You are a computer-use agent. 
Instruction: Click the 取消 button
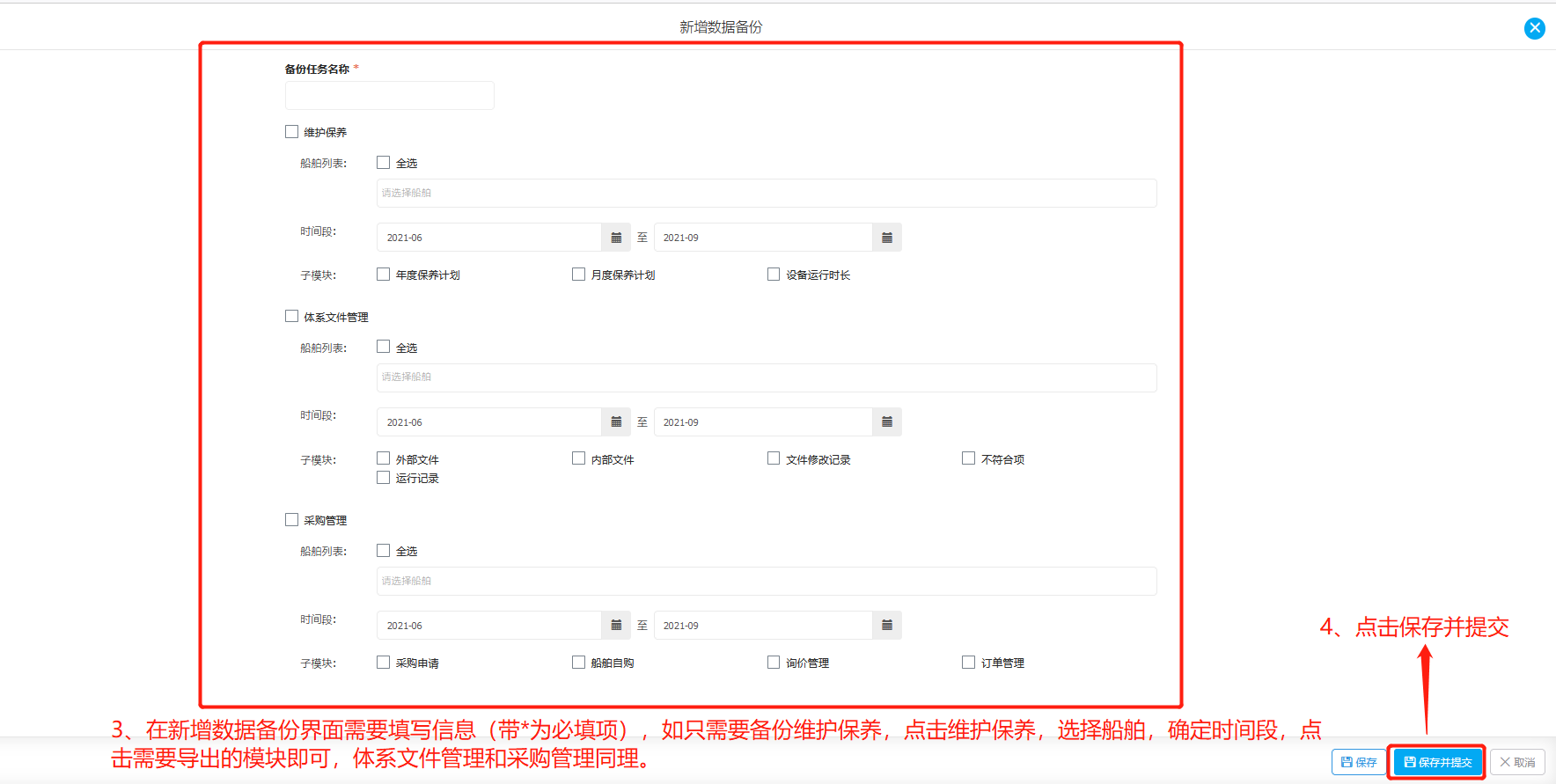1517,762
